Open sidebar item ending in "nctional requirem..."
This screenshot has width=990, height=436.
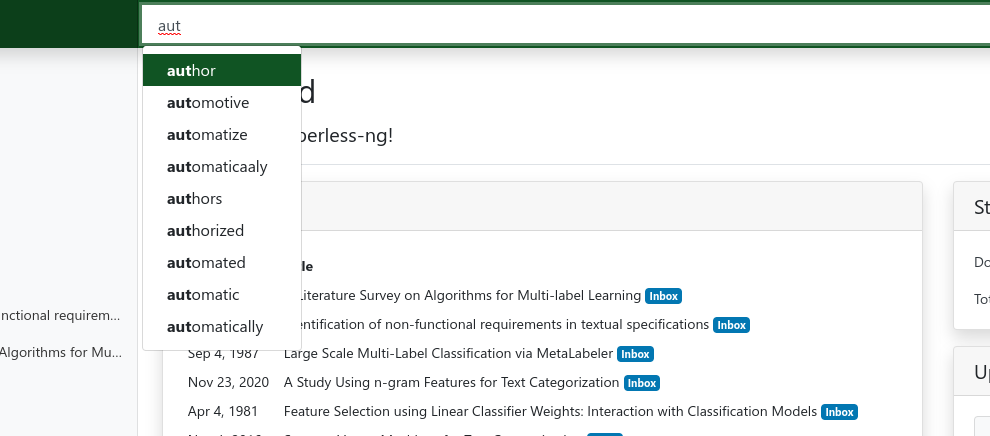tap(60, 317)
